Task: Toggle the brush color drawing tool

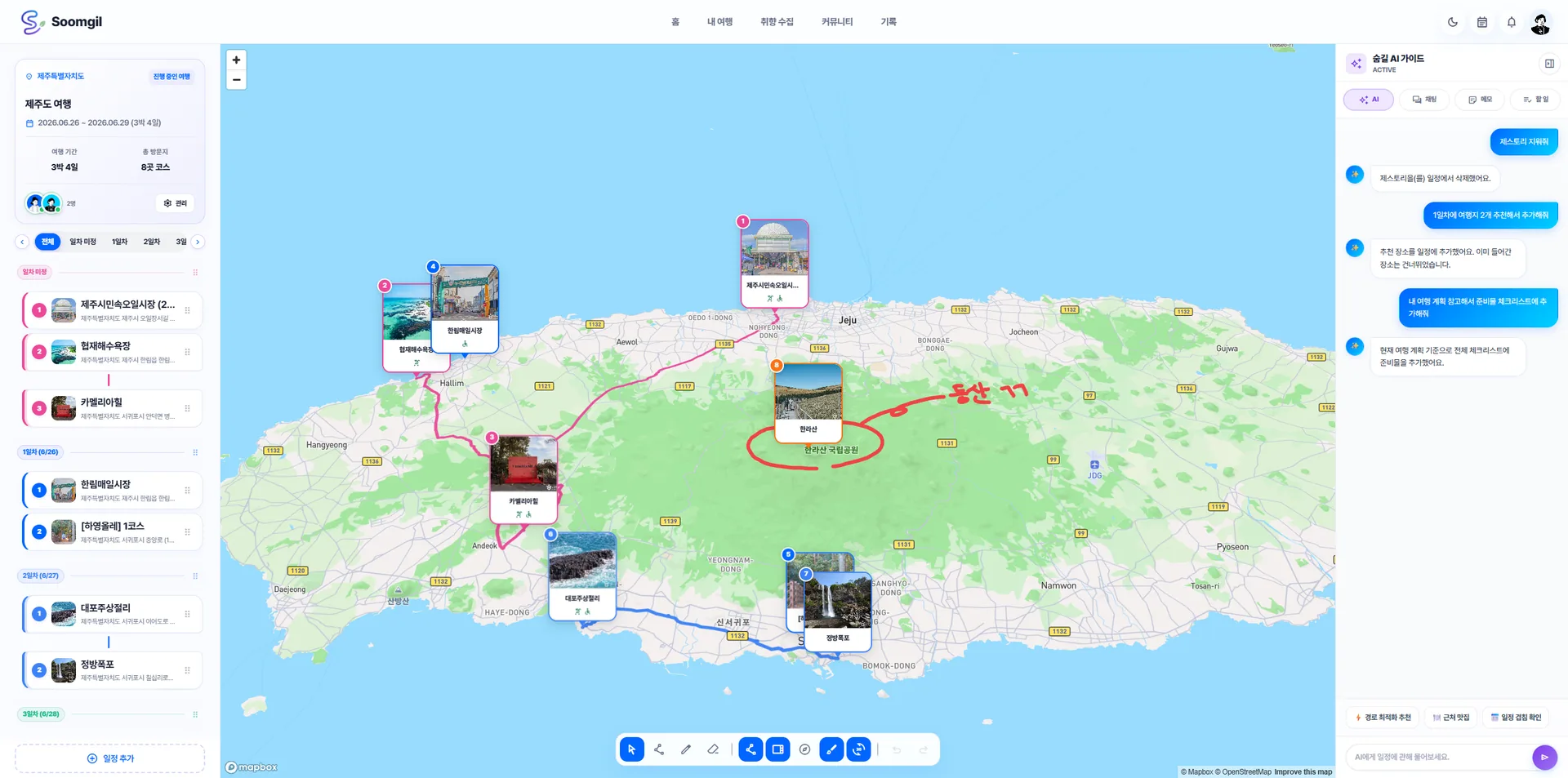Action: click(x=831, y=749)
